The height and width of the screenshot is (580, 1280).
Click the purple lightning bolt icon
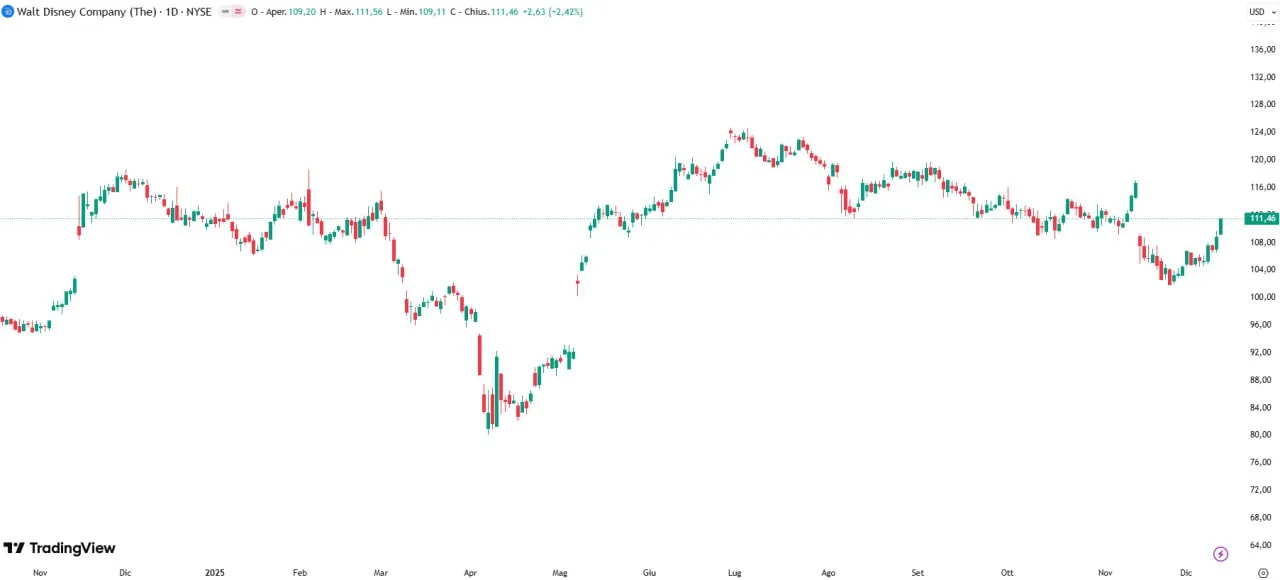coord(1220,554)
